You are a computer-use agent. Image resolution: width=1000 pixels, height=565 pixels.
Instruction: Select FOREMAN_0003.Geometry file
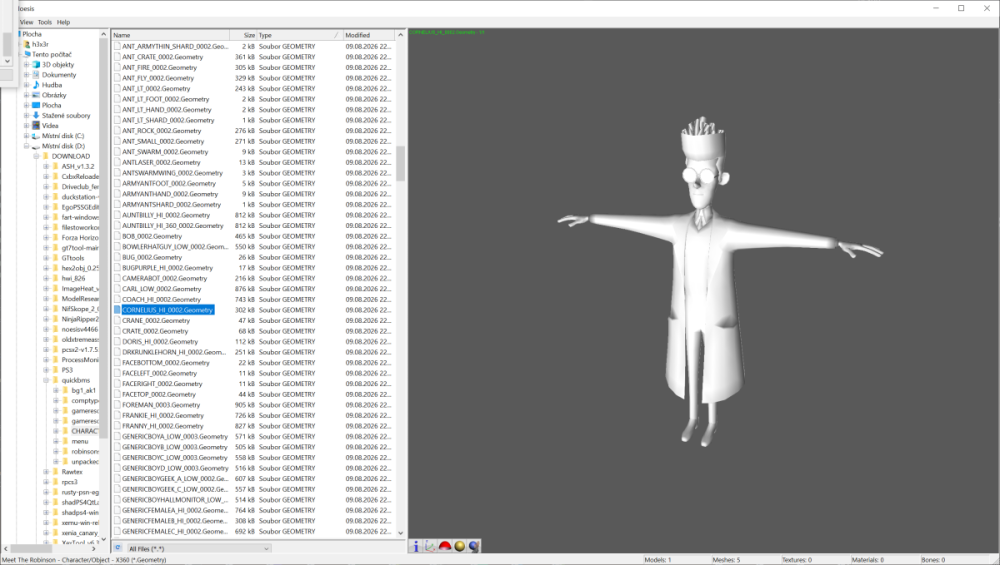[x=161, y=405]
